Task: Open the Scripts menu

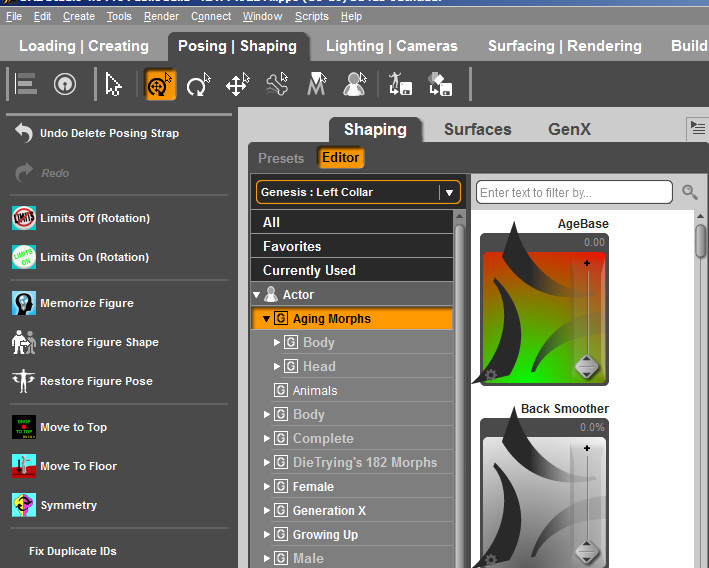Action: (312, 16)
